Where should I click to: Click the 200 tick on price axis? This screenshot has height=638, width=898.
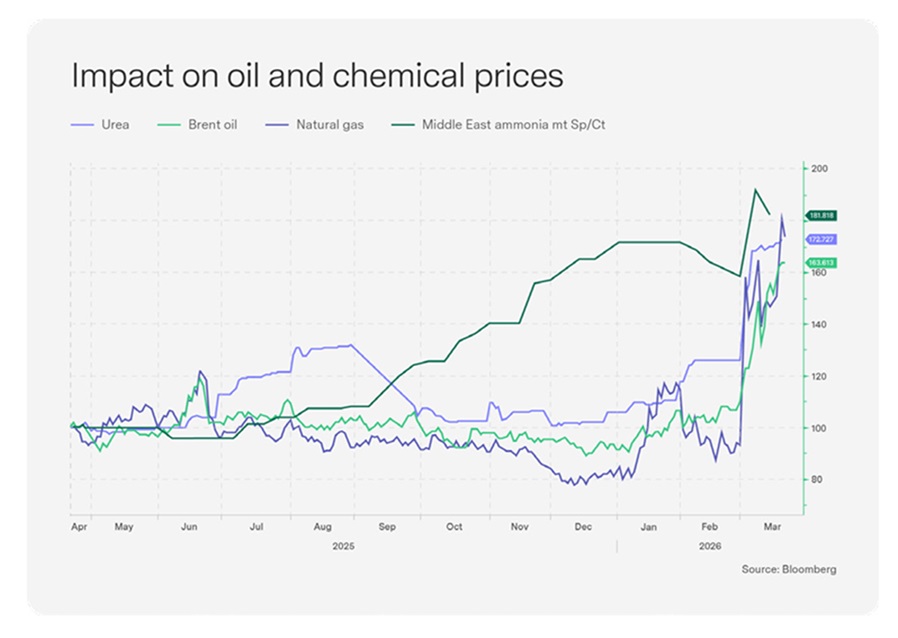tap(822, 169)
